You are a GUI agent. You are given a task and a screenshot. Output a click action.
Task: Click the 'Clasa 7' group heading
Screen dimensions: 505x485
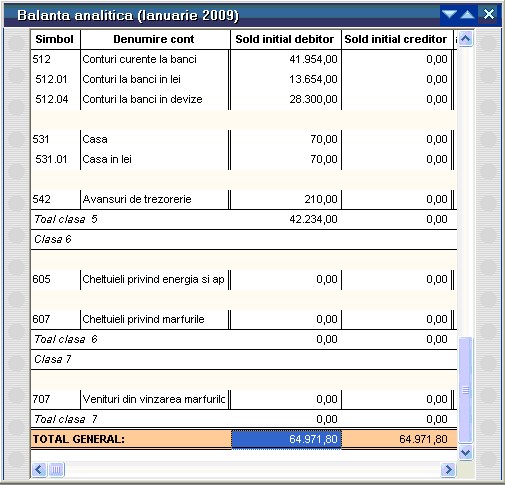coord(53,359)
